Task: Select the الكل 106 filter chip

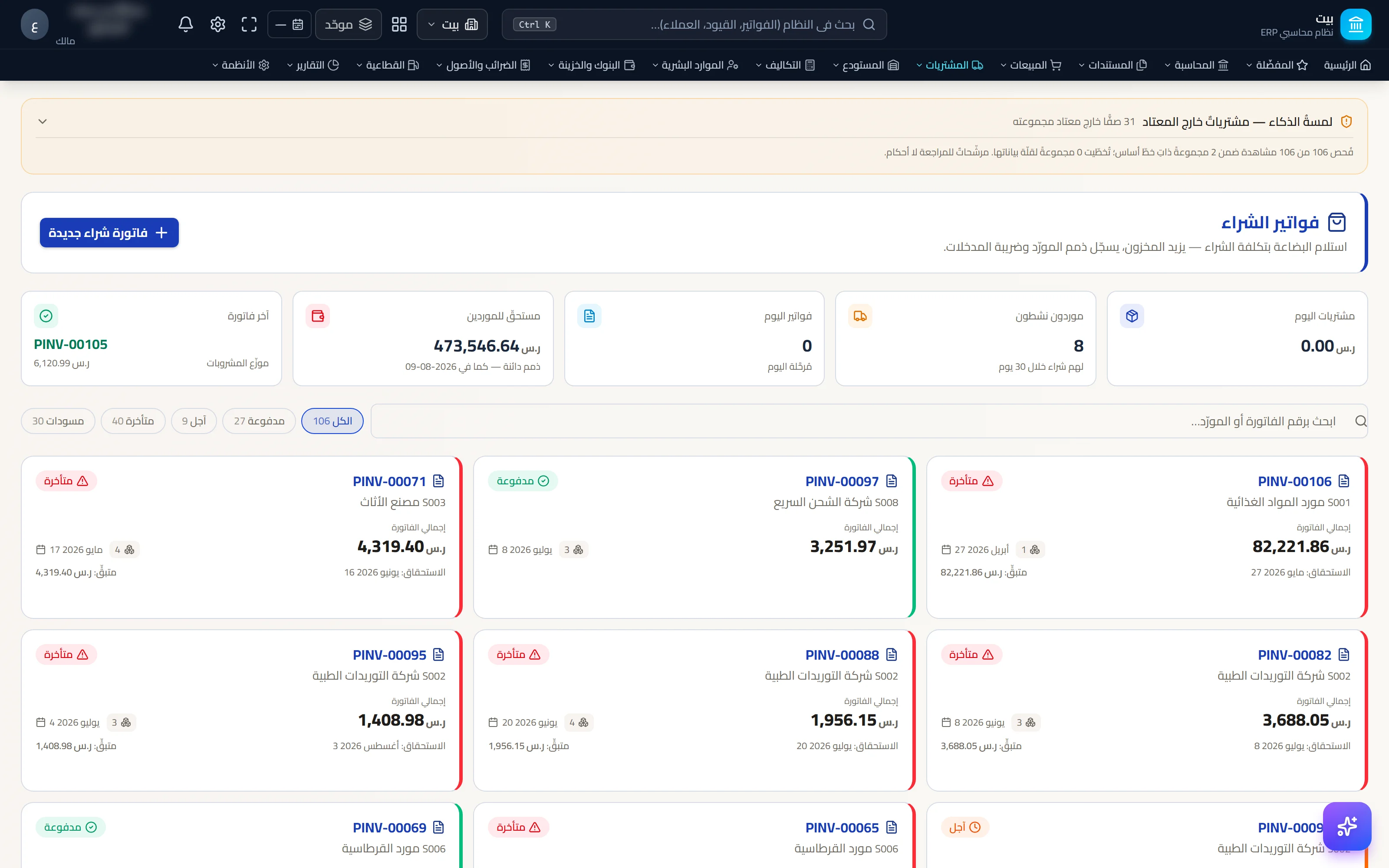Action: click(332, 421)
